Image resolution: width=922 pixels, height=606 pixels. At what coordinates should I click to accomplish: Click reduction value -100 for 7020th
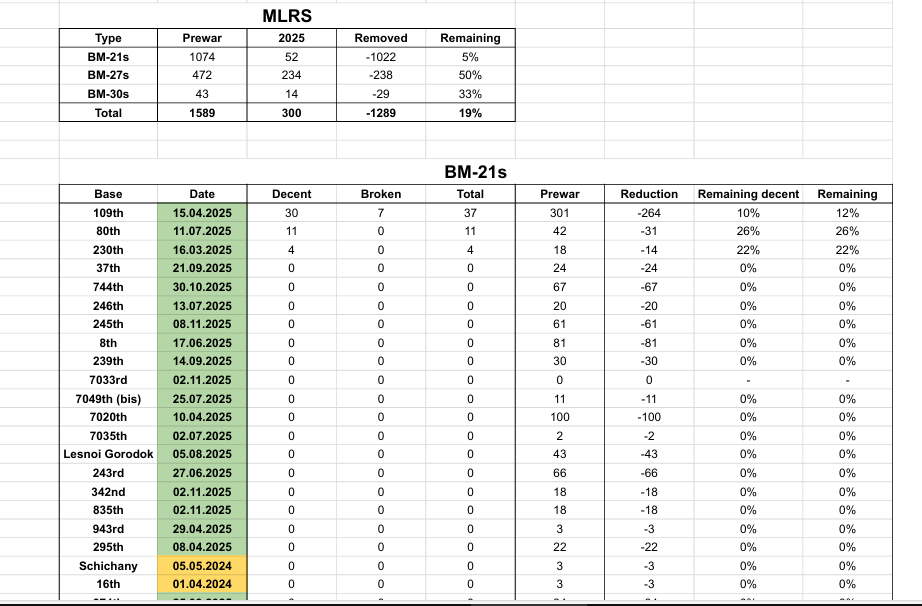tap(649, 417)
